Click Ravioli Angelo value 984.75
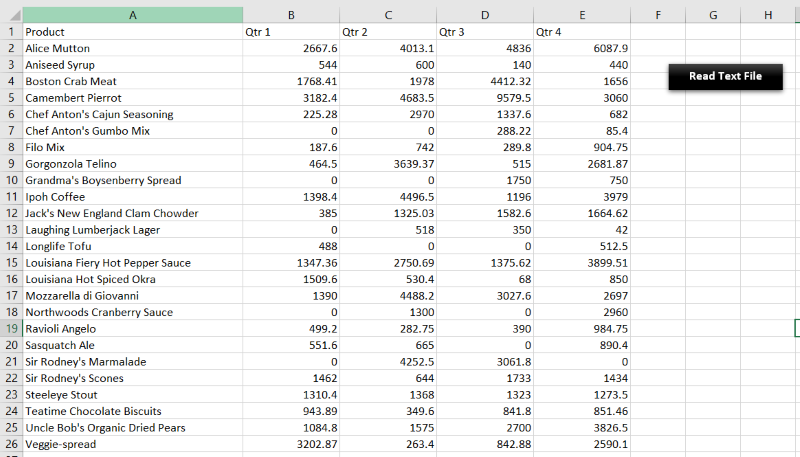The height and width of the screenshot is (457, 800). 582,328
